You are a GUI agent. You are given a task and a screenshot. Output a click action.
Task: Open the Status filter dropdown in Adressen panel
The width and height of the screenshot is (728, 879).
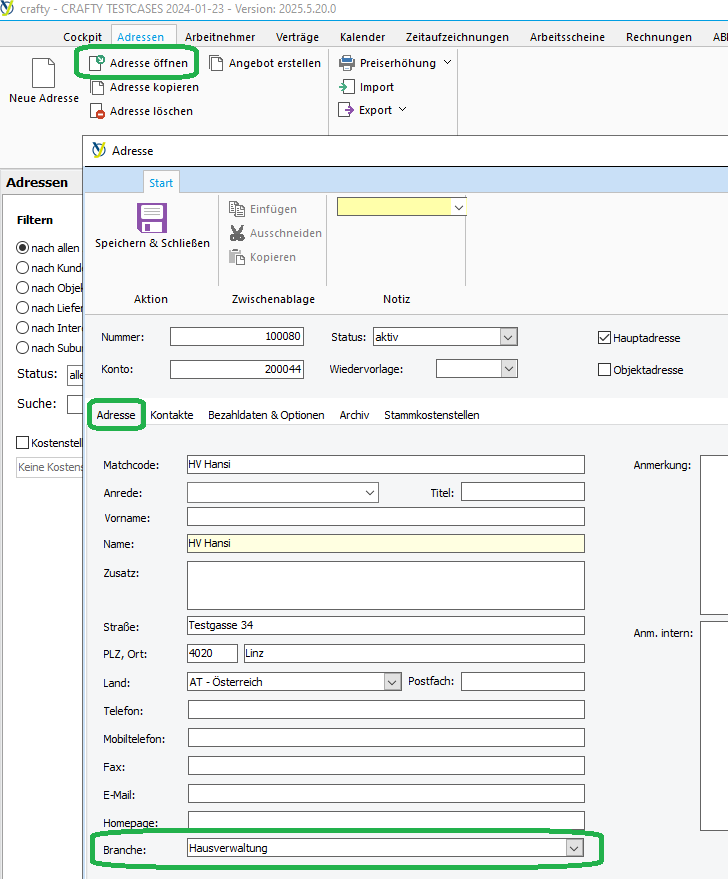pos(75,374)
